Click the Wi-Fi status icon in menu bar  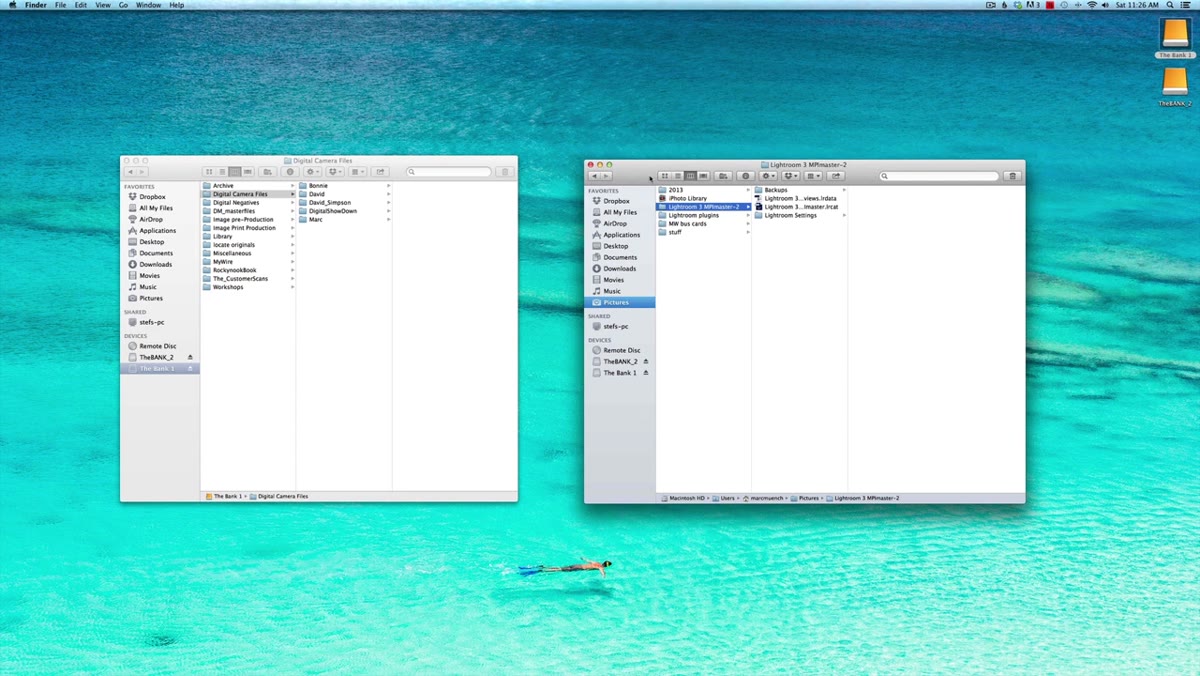pos(1092,5)
